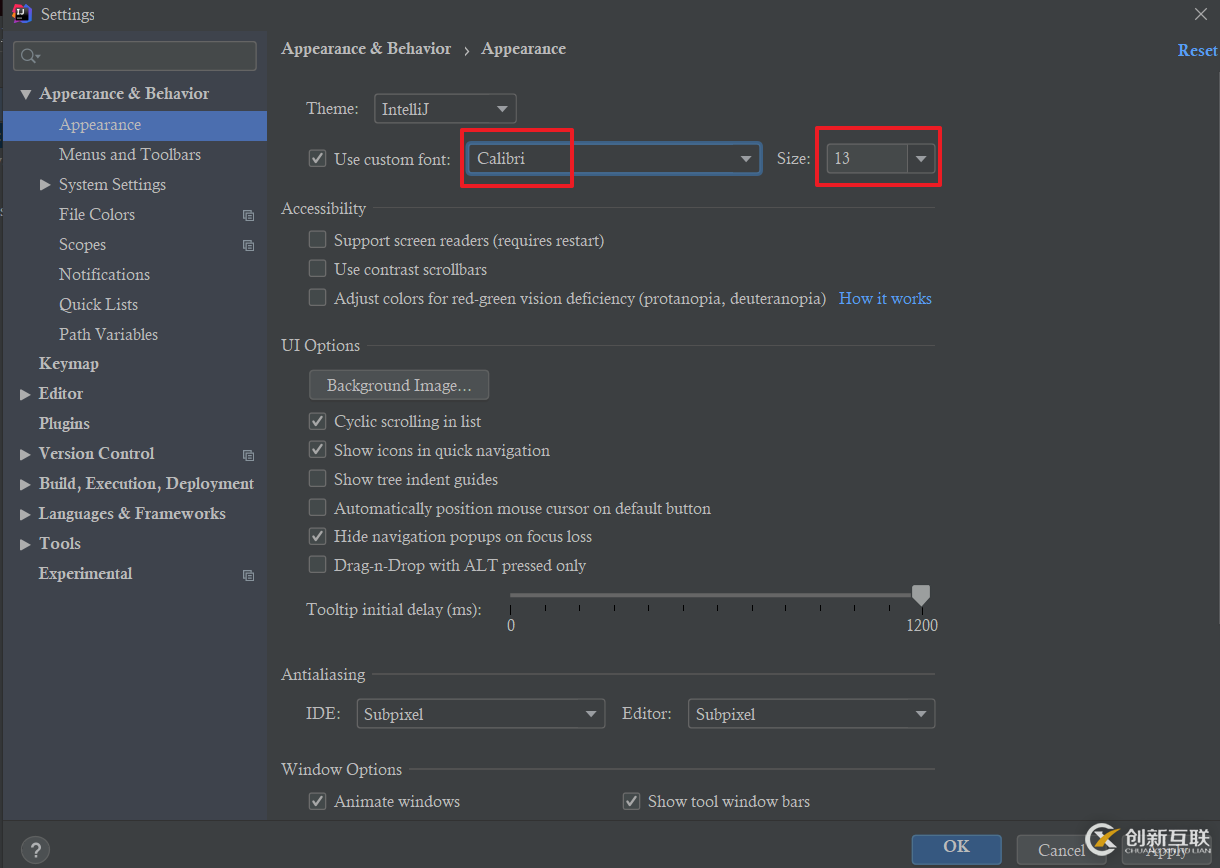
Task: Uncheck Show tool window bars checkbox
Action: [632, 801]
